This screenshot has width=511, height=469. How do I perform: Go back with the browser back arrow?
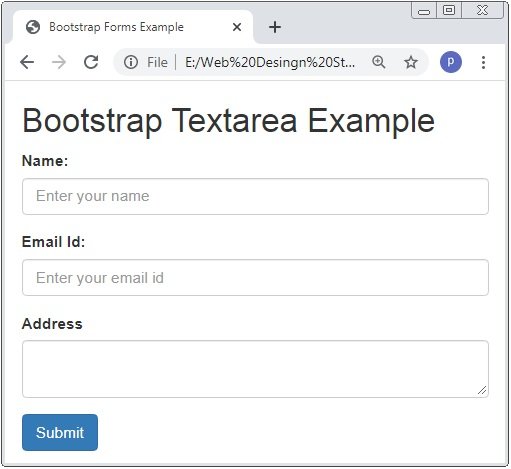(27, 62)
